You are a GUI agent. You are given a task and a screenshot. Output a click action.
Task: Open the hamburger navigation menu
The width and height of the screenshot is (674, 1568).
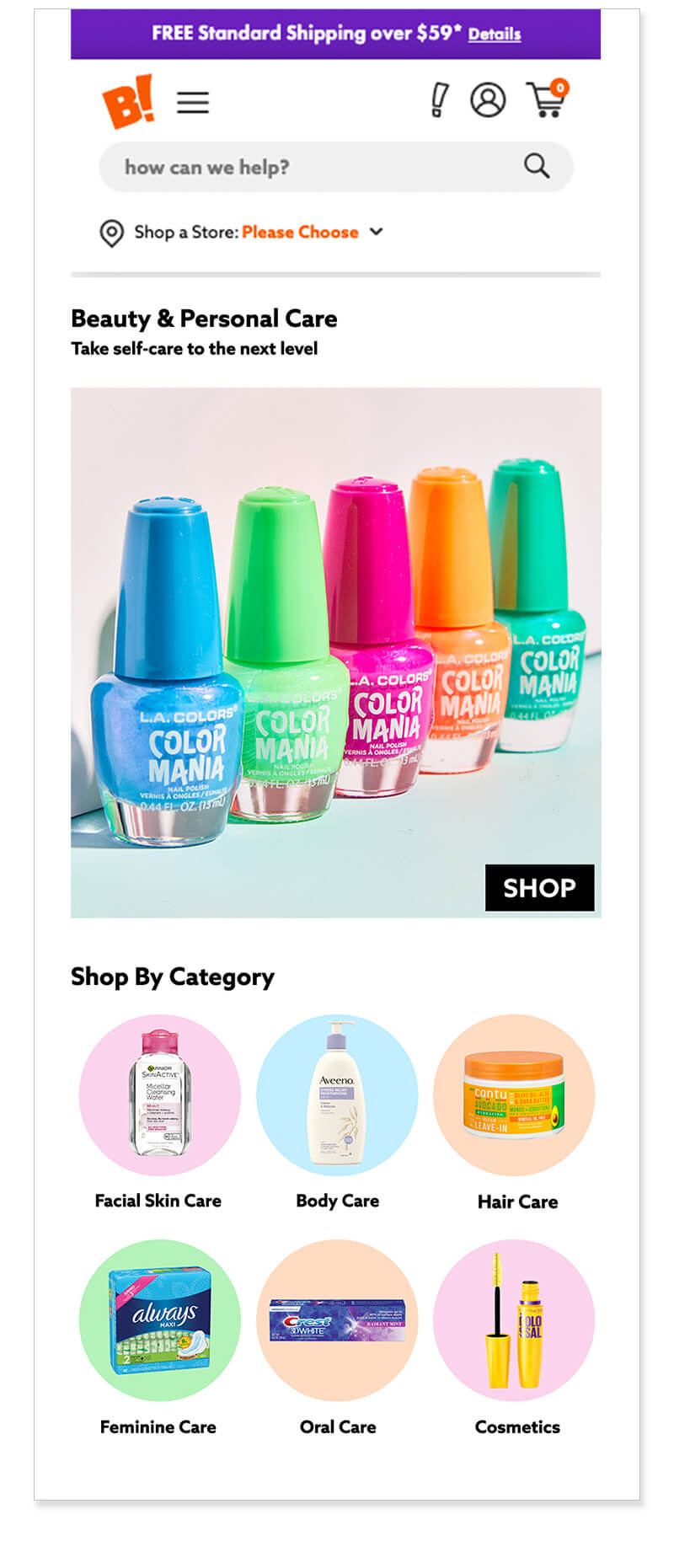pos(193,103)
